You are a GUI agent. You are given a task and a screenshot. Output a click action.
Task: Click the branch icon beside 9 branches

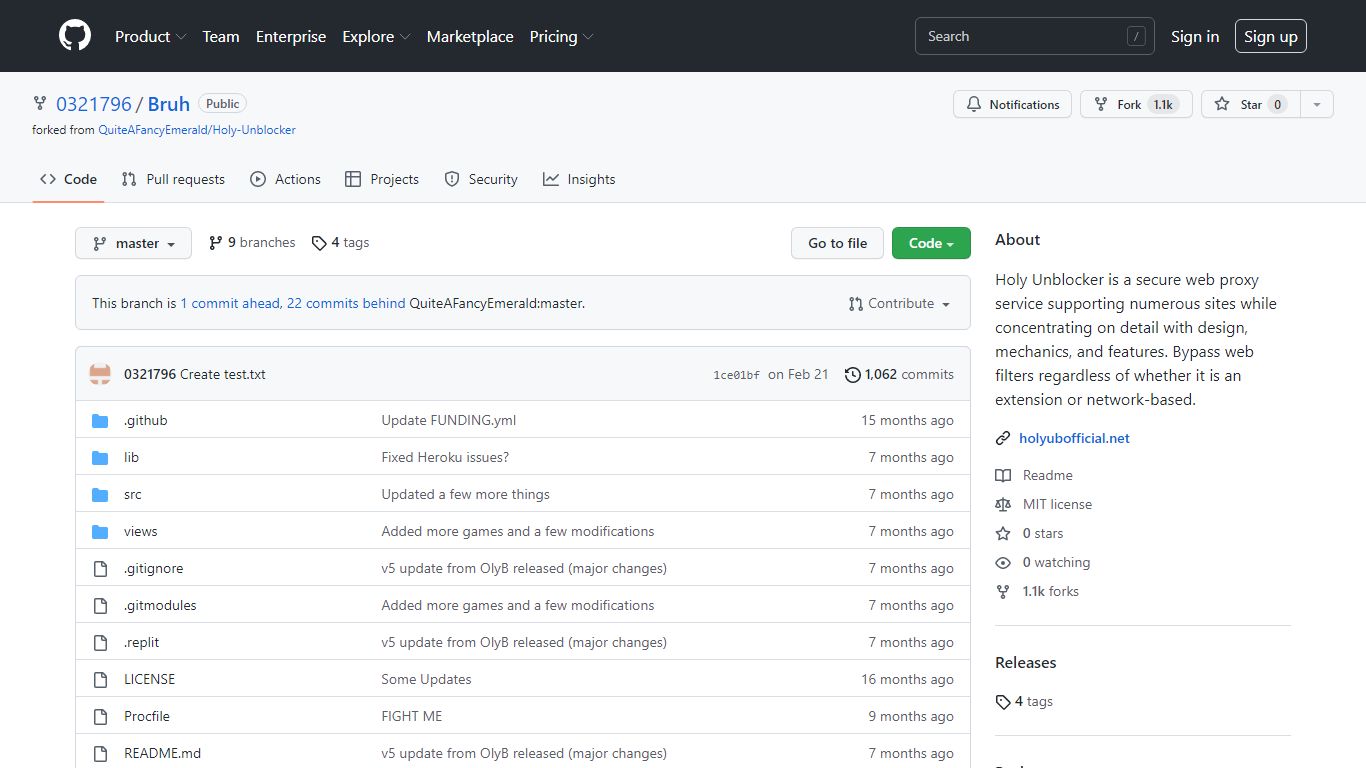click(x=215, y=242)
